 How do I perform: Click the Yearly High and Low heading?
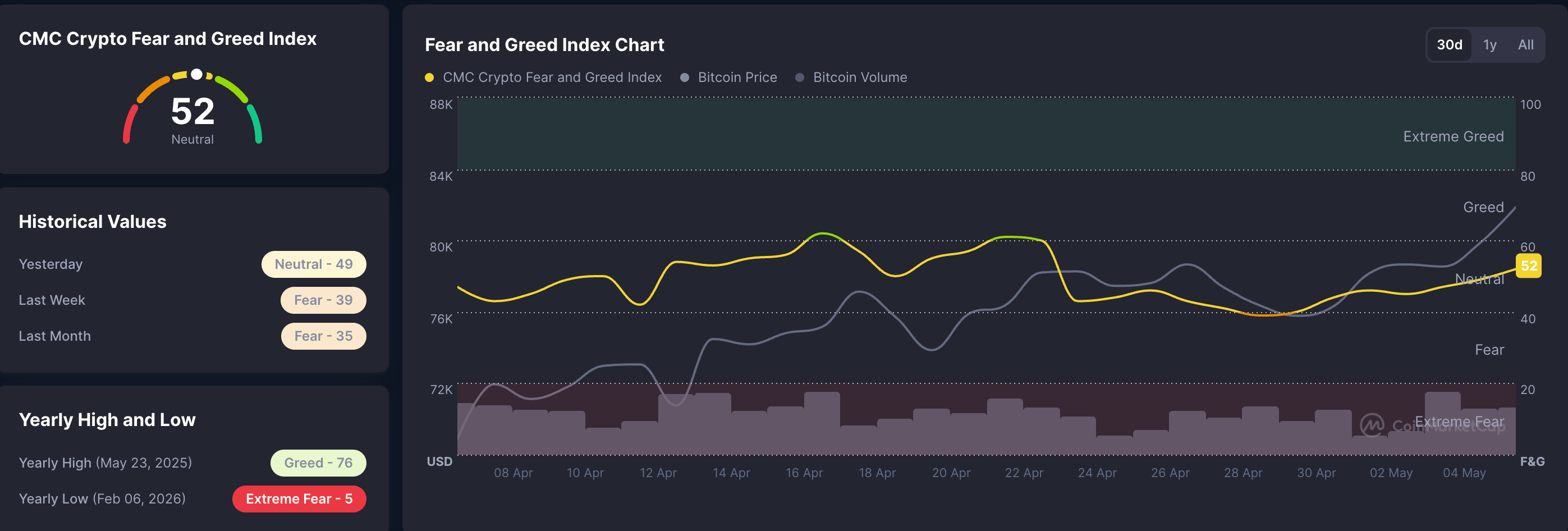click(x=107, y=419)
